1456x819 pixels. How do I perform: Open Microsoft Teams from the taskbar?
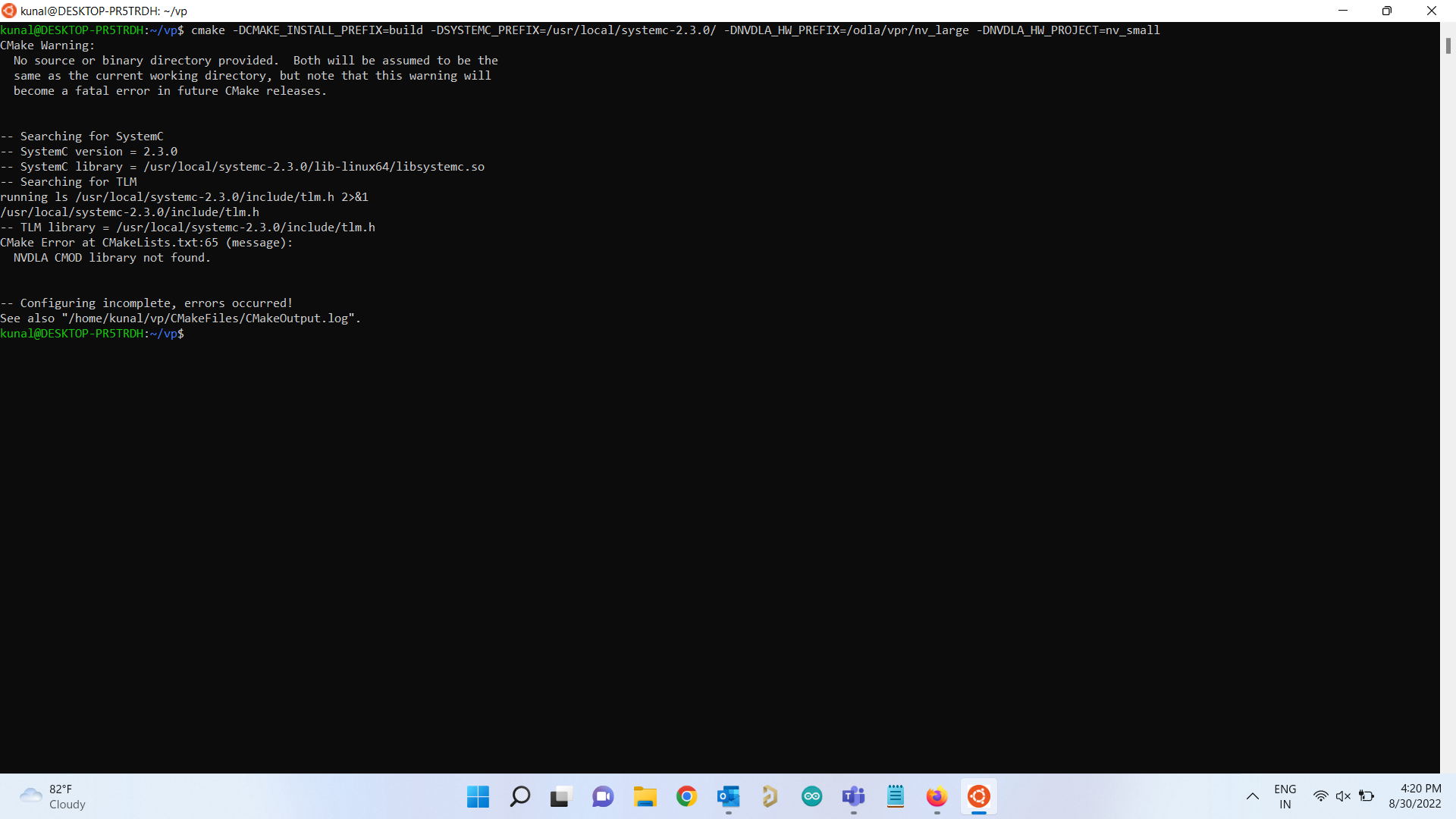pyautogui.click(x=854, y=796)
